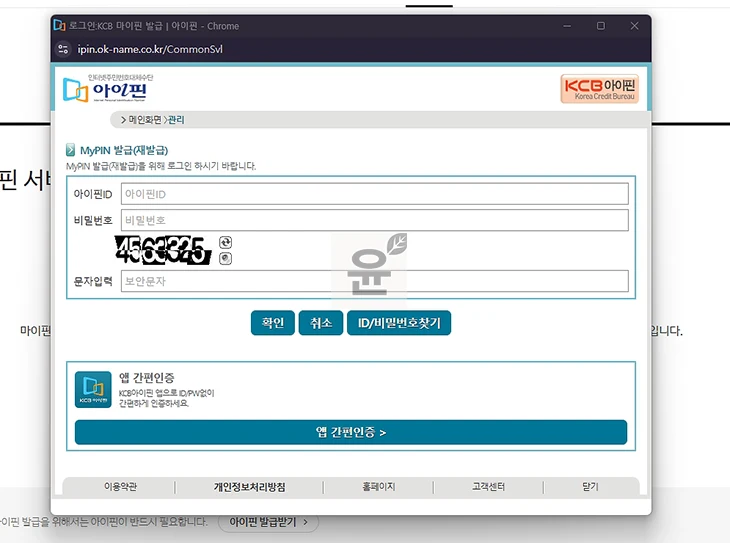The width and height of the screenshot is (730, 543).
Task: Click the 아이핀ID input field
Action: (374, 194)
